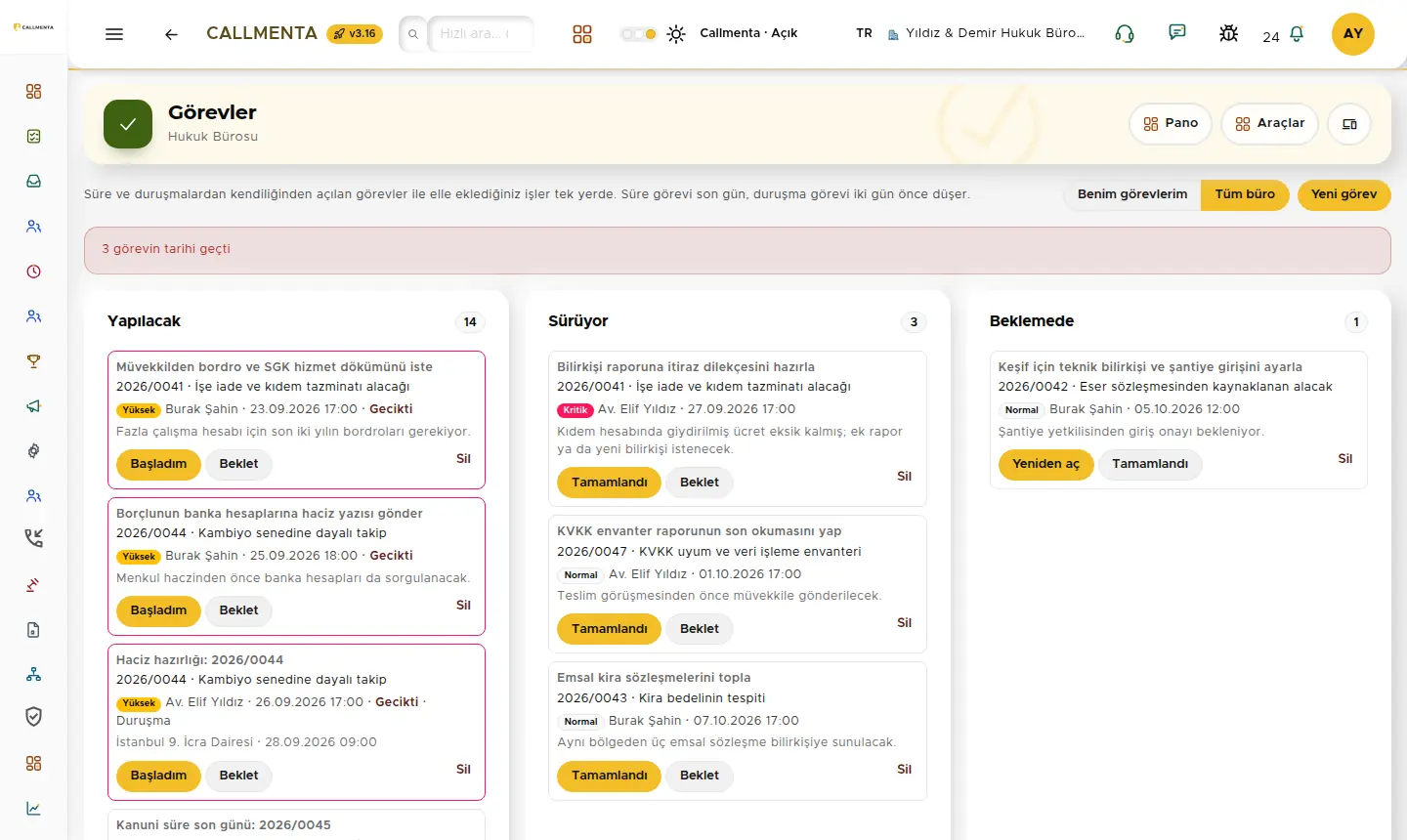The image size is (1407, 840).
Task: Mark the Keşif için teknik bilirkişi task Tamamlandı
Action: click(x=1150, y=464)
